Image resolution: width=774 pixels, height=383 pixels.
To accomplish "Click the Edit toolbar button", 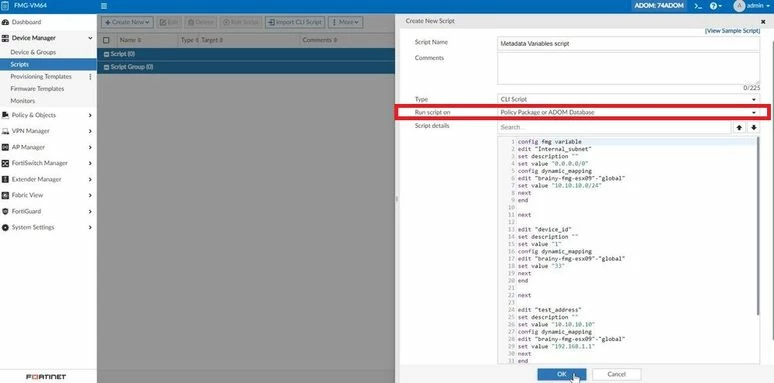I will pos(169,22).
